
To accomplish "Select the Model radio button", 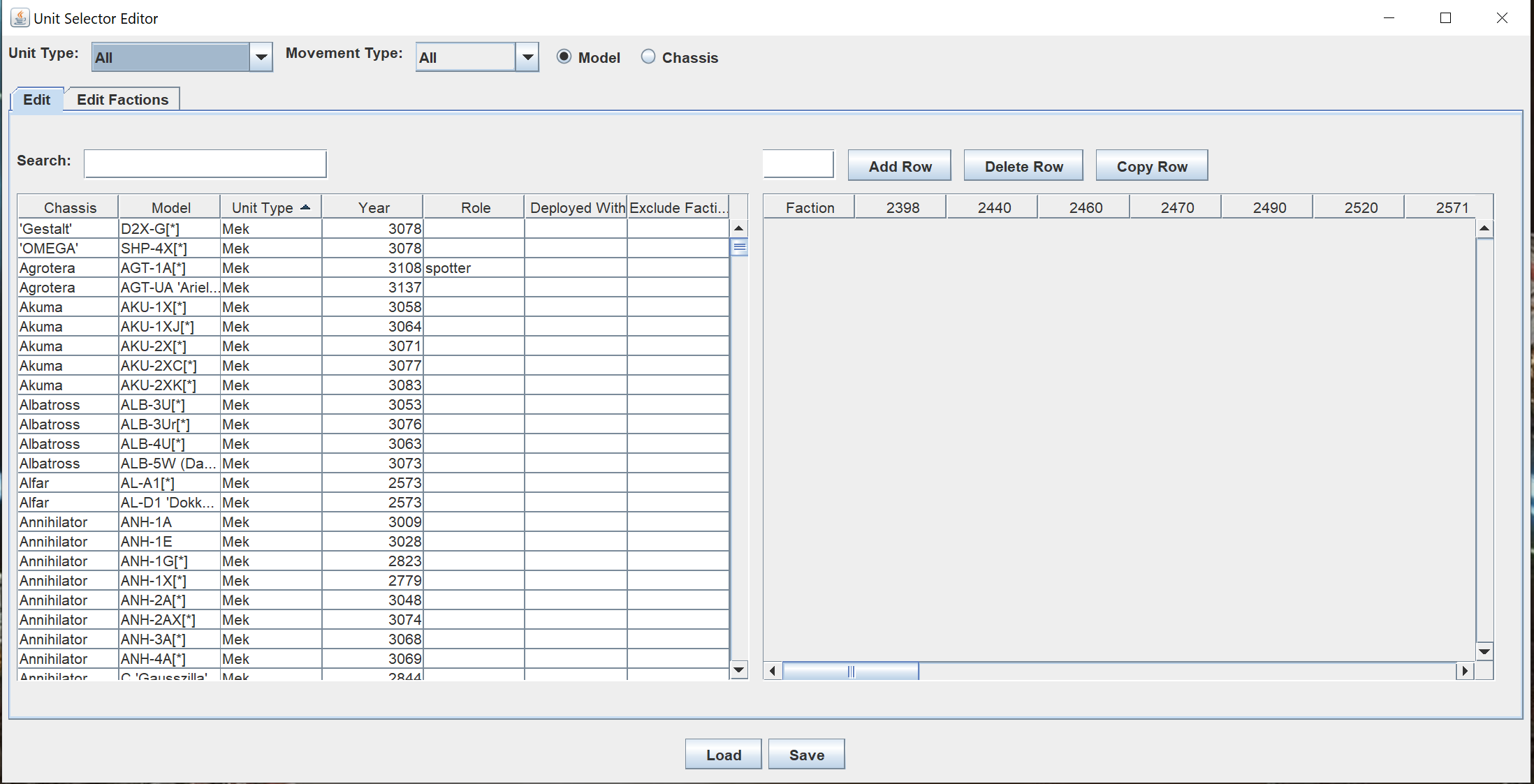I will (564, 57).
